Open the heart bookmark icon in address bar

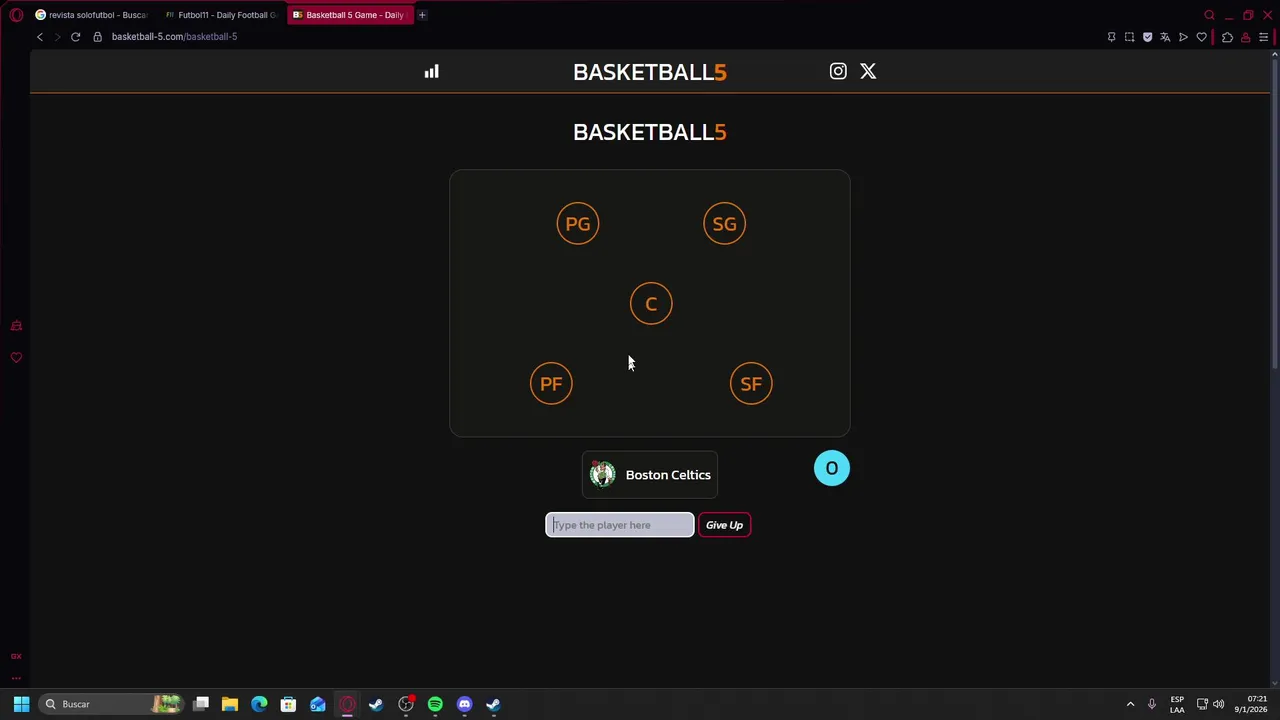[1201, 37]
